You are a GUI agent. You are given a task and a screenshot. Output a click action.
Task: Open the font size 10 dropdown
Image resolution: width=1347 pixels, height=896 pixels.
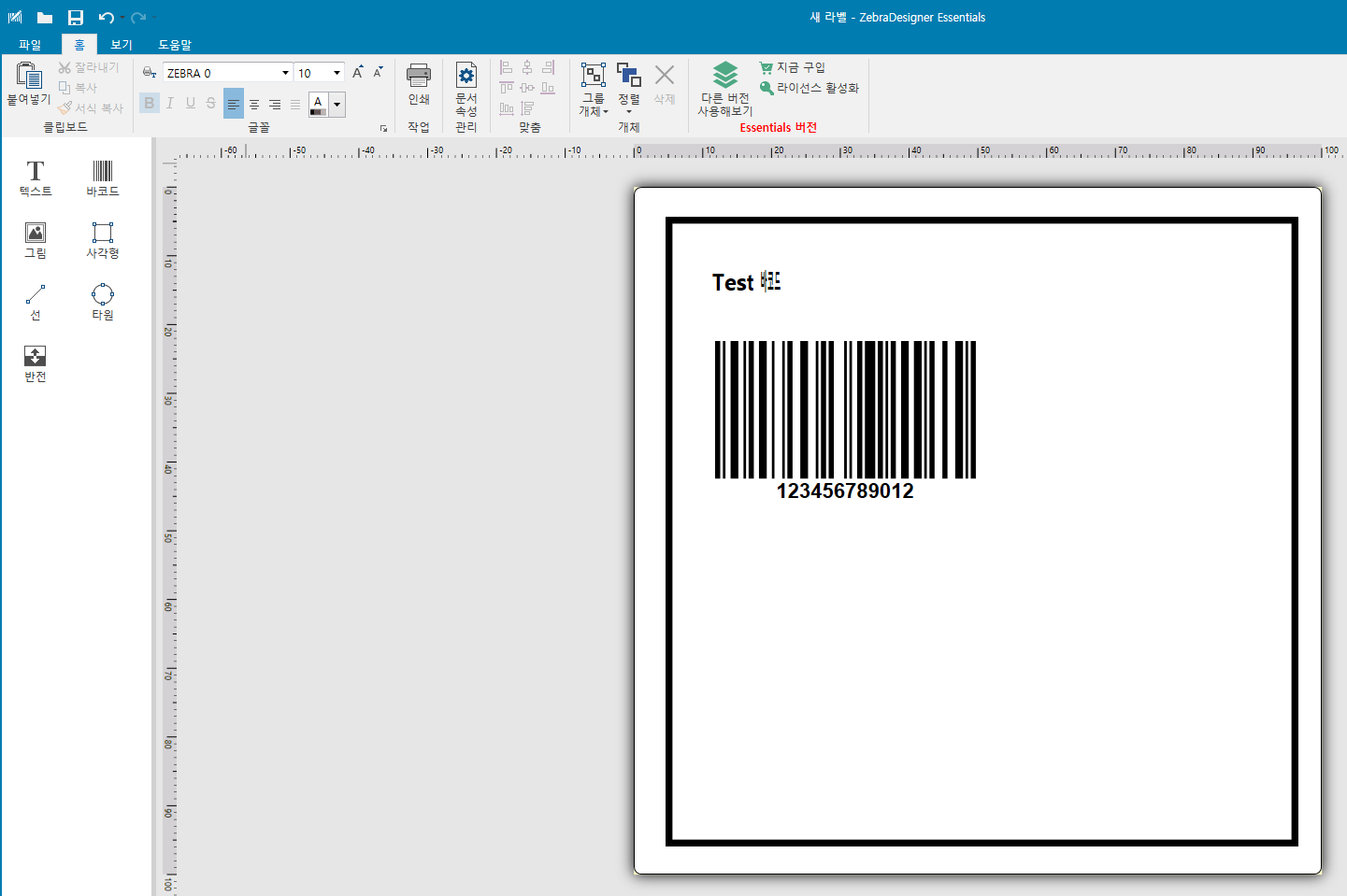point(337,73)
